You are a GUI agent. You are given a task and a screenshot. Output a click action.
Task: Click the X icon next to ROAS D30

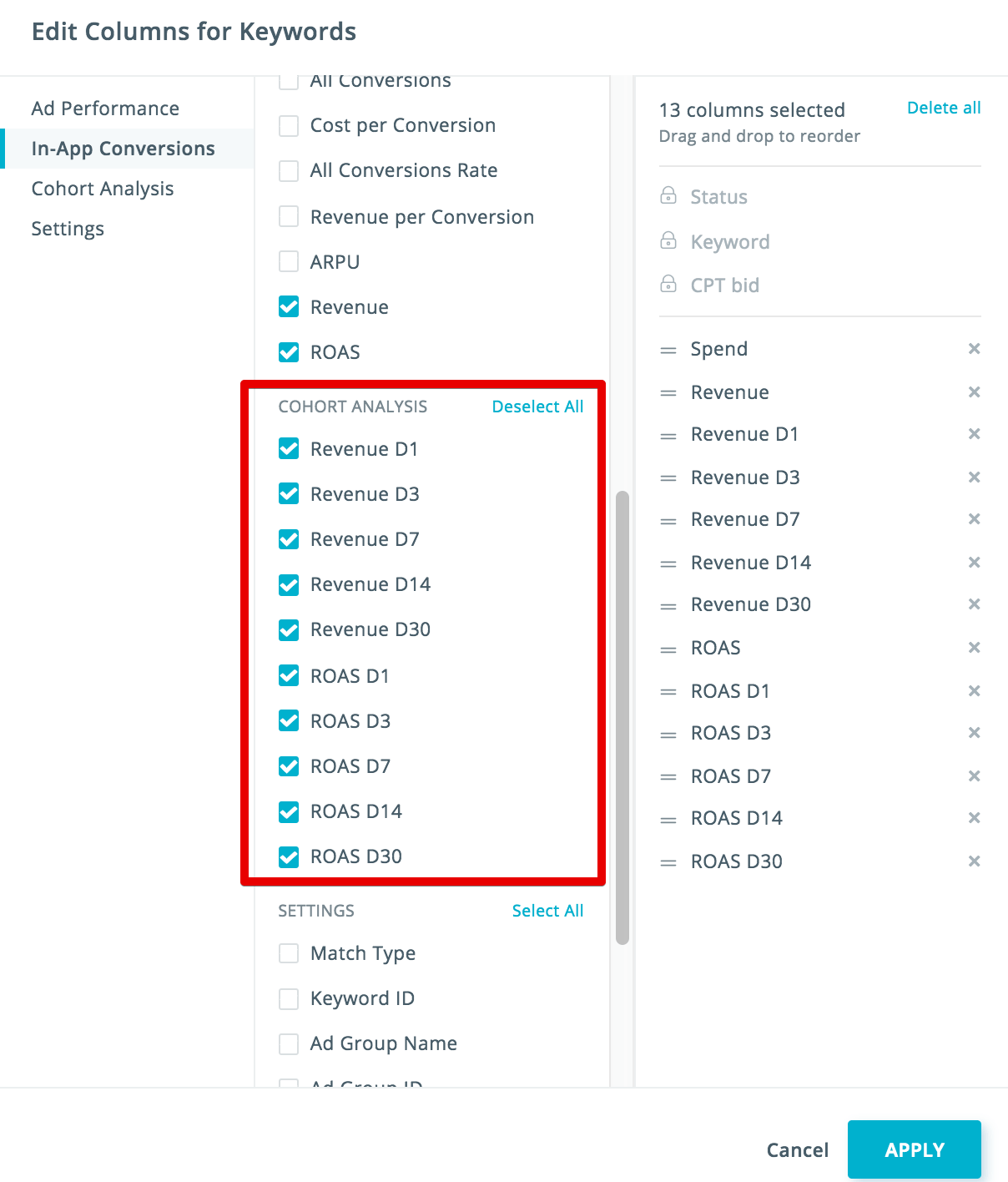[x=974, y=861]
